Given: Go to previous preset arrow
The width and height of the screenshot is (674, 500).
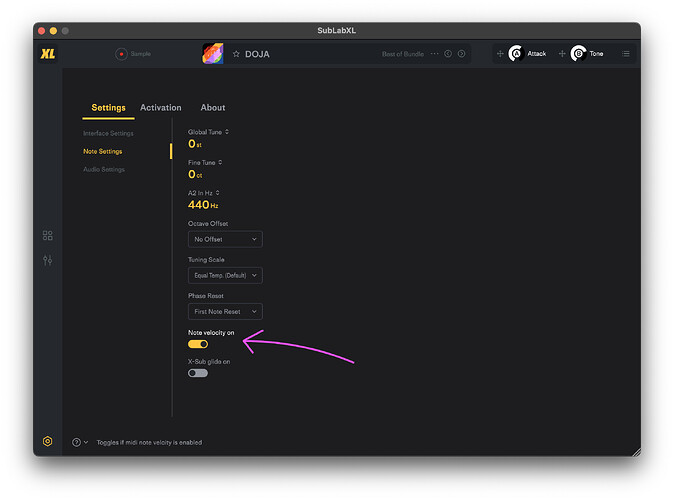Looking at the screenshot, I should point(448,54).
